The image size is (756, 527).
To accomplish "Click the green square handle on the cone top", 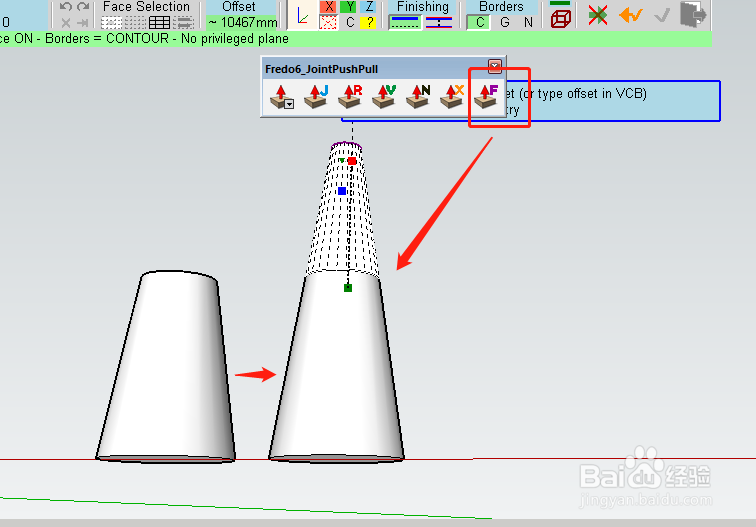I will pyautogui.click(x=348, y=288).
